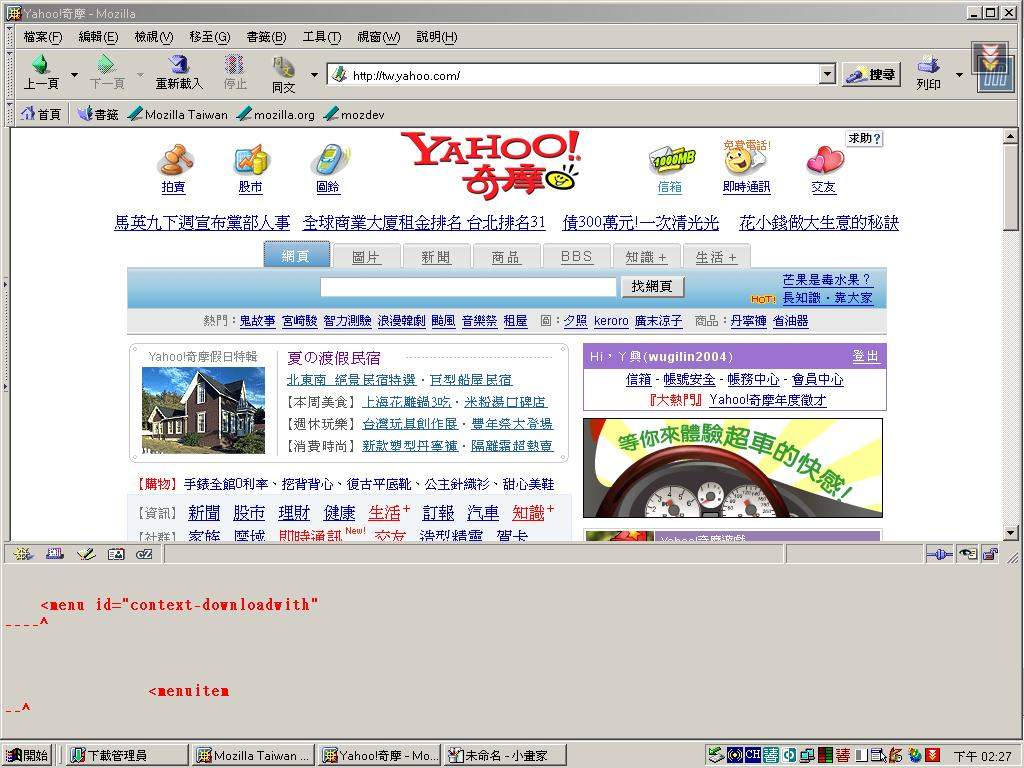Open the back history dropdown arrow
Screen dimensions: 1024x768
point(74,74)
